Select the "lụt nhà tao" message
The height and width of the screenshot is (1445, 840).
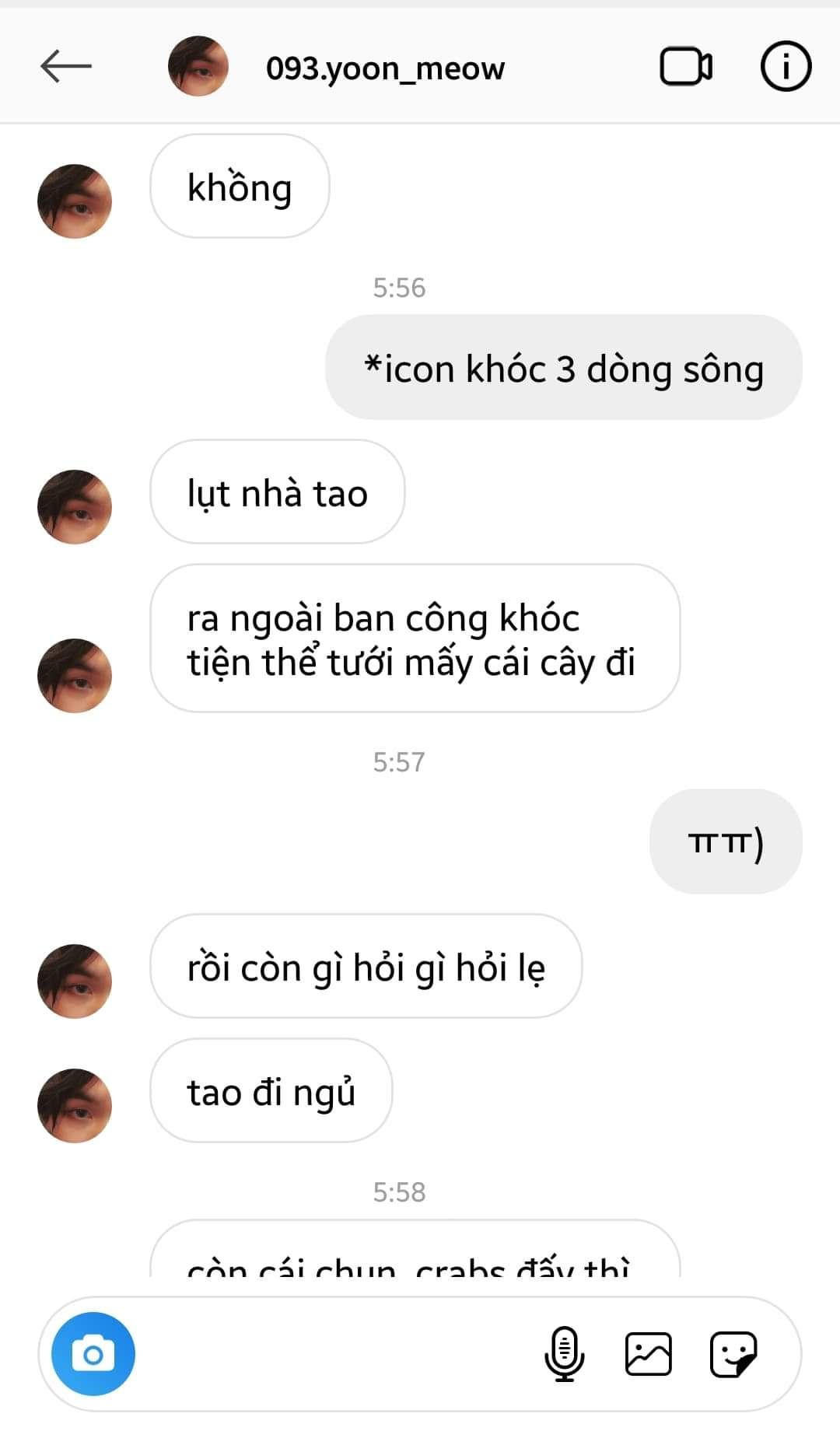tap(278, 492)
